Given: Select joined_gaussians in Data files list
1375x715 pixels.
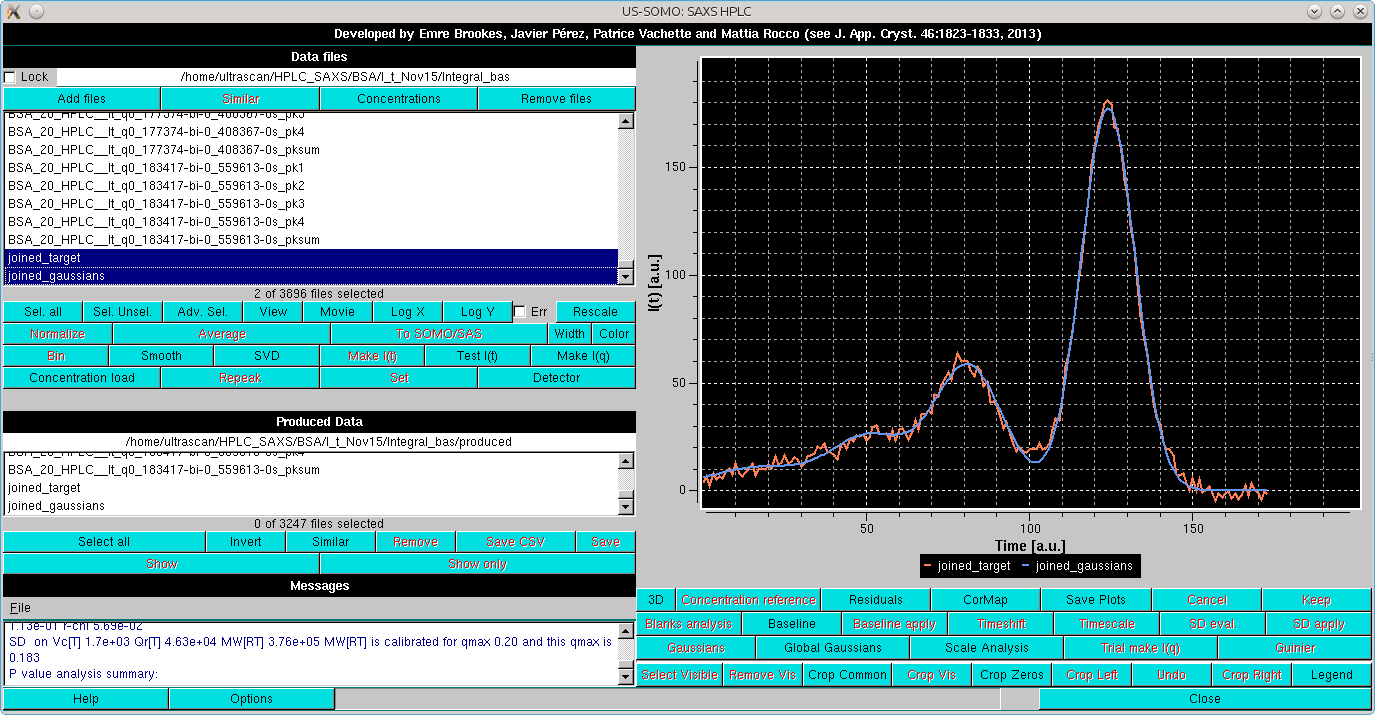Looking at the screenshot, I should pyautogui.click(x=311, y=276).
